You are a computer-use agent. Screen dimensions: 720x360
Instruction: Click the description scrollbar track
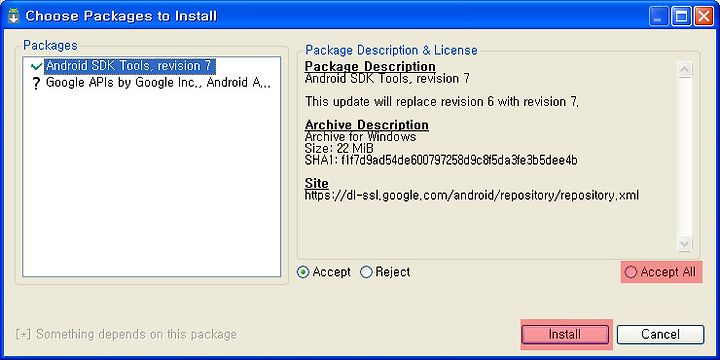[685, 156]
